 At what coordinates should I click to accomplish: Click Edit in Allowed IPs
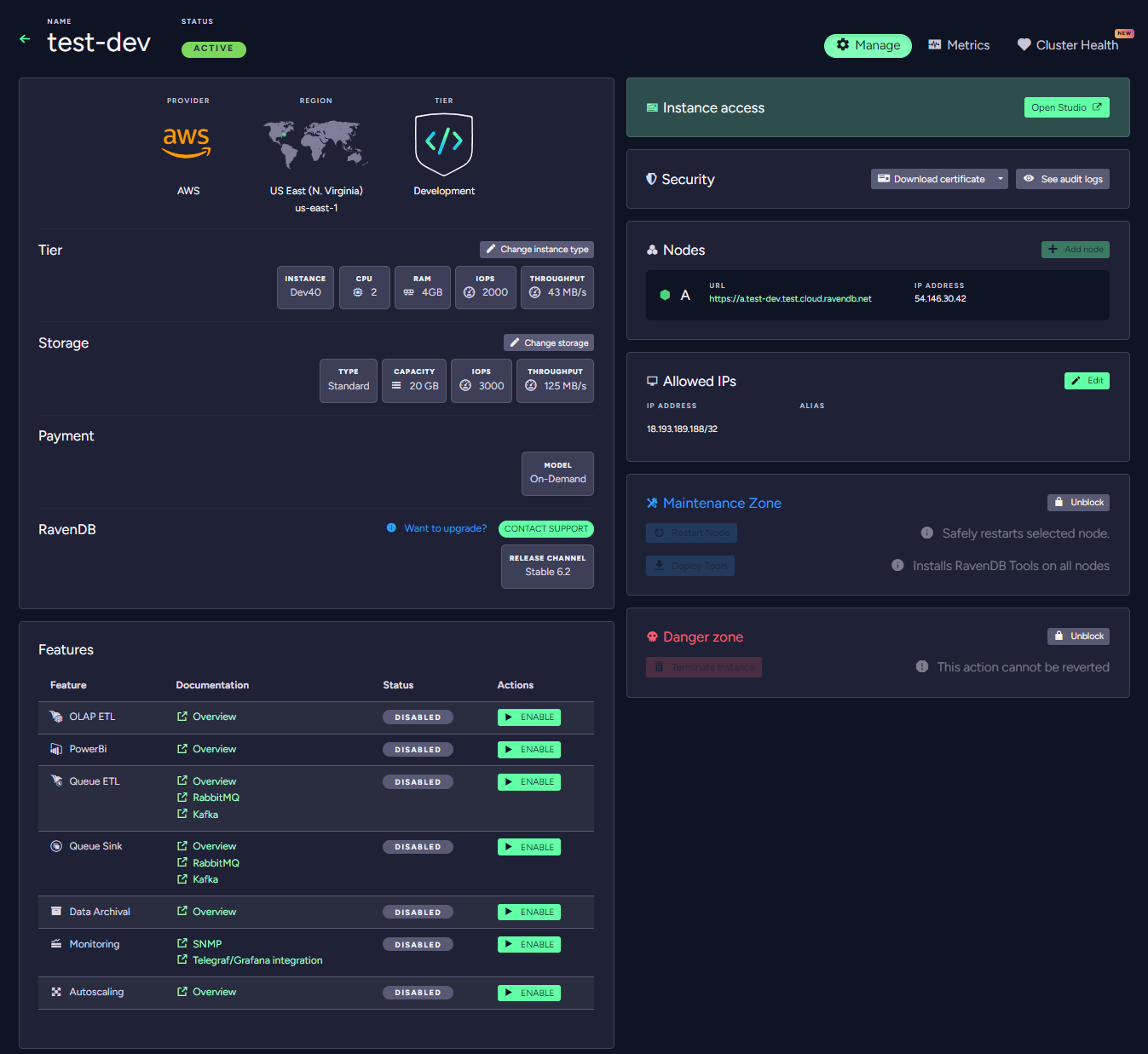(x=1087, y=381)
